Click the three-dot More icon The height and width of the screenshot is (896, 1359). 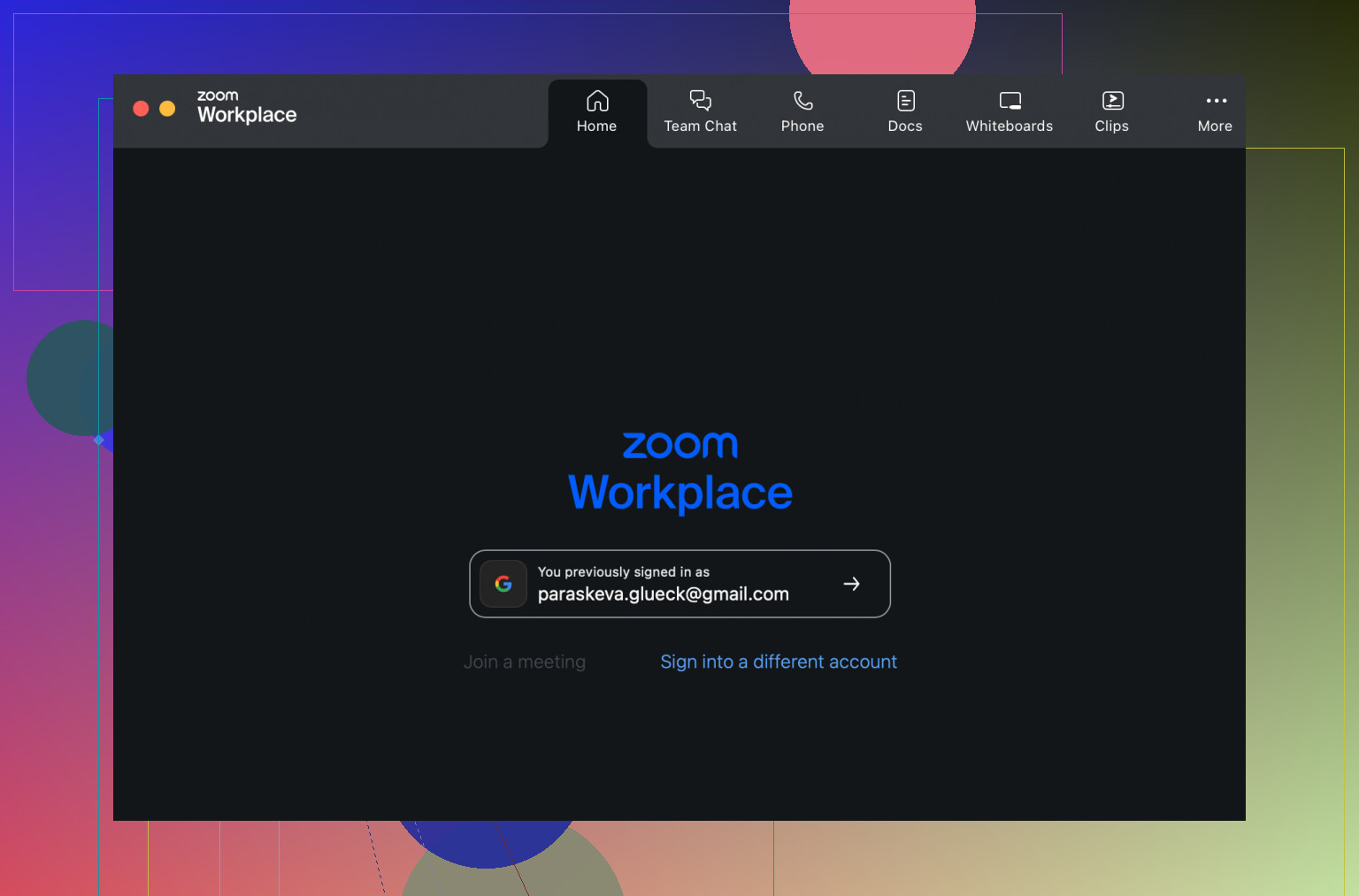[1216, 101]
